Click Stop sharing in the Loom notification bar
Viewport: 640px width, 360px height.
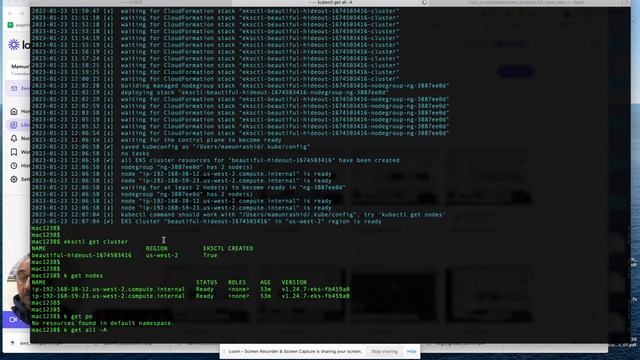pos(384,351)
